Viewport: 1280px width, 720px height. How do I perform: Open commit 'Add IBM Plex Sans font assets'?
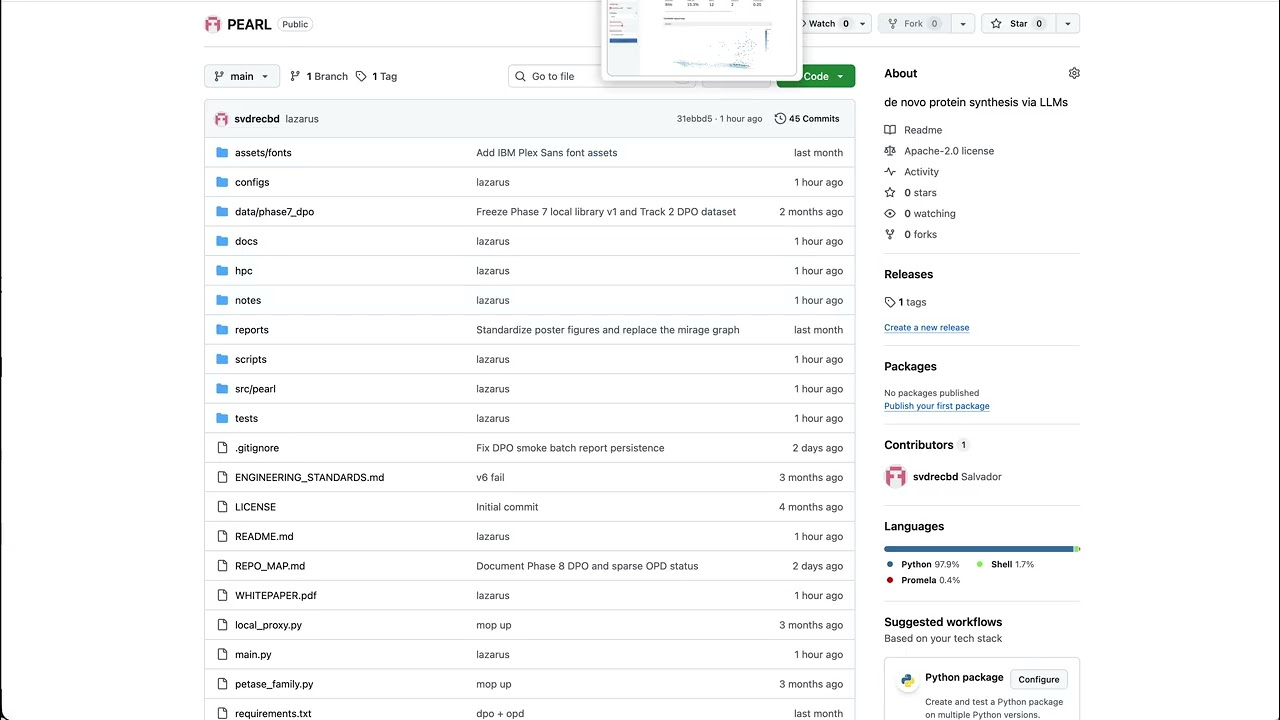(x=547, y=153)
